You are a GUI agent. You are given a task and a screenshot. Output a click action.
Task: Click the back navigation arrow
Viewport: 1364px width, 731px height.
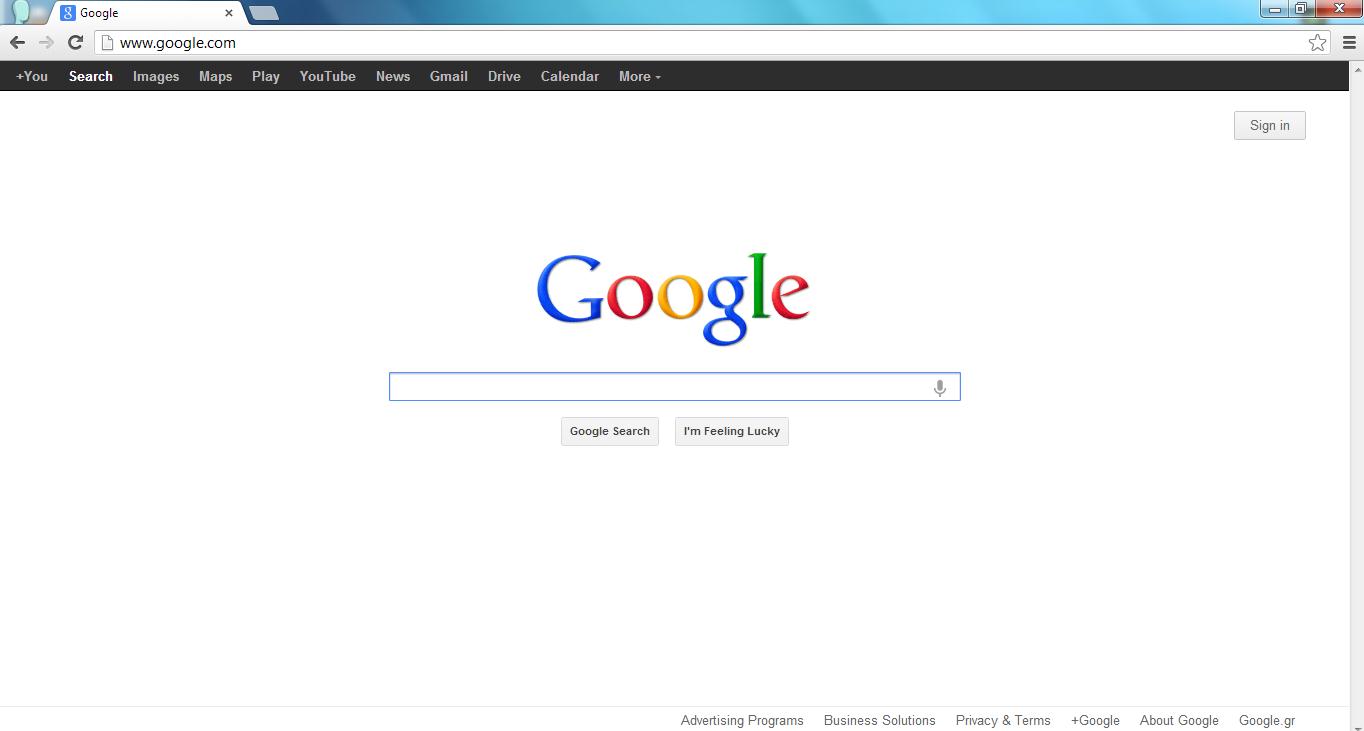[x=17, y=43]
